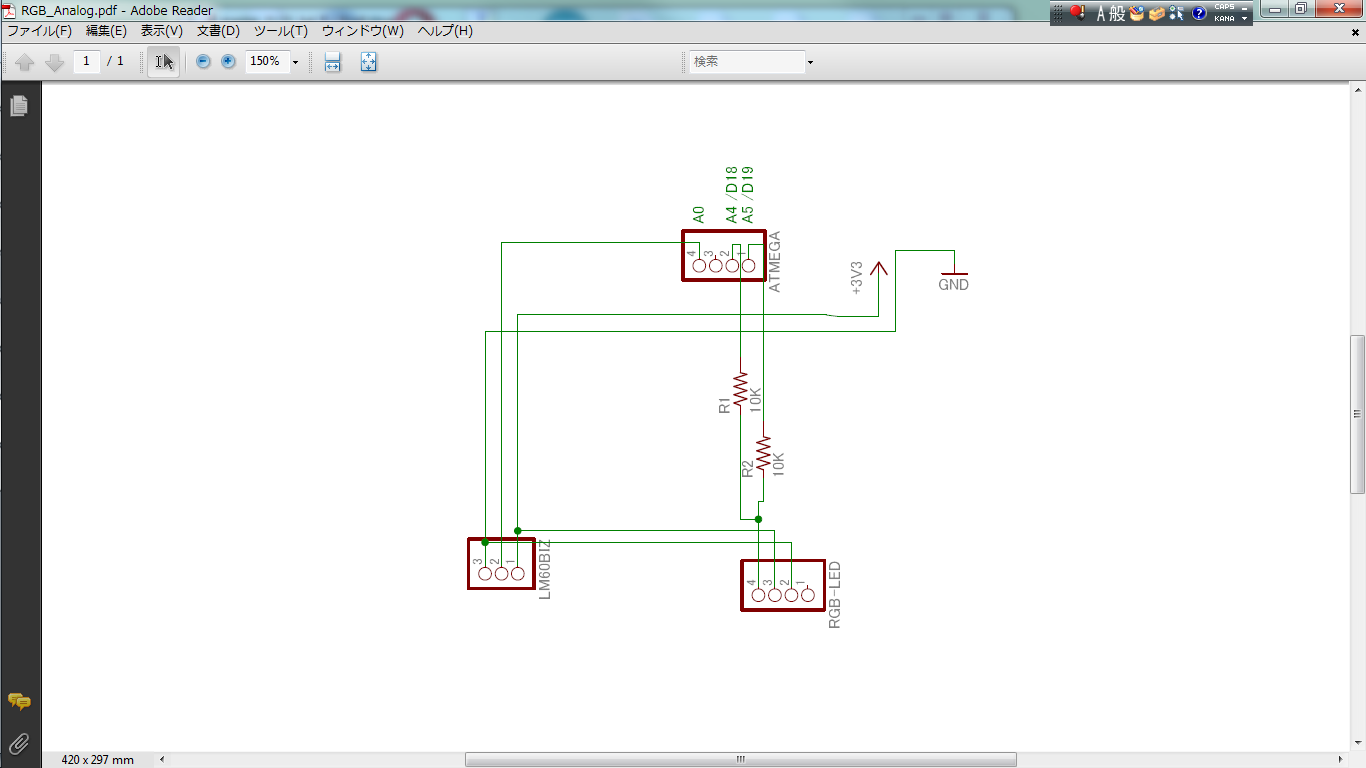The width and height of the screenshot is (1366, 768).
Task: Go to the previous page arrow
Action: 25,62
